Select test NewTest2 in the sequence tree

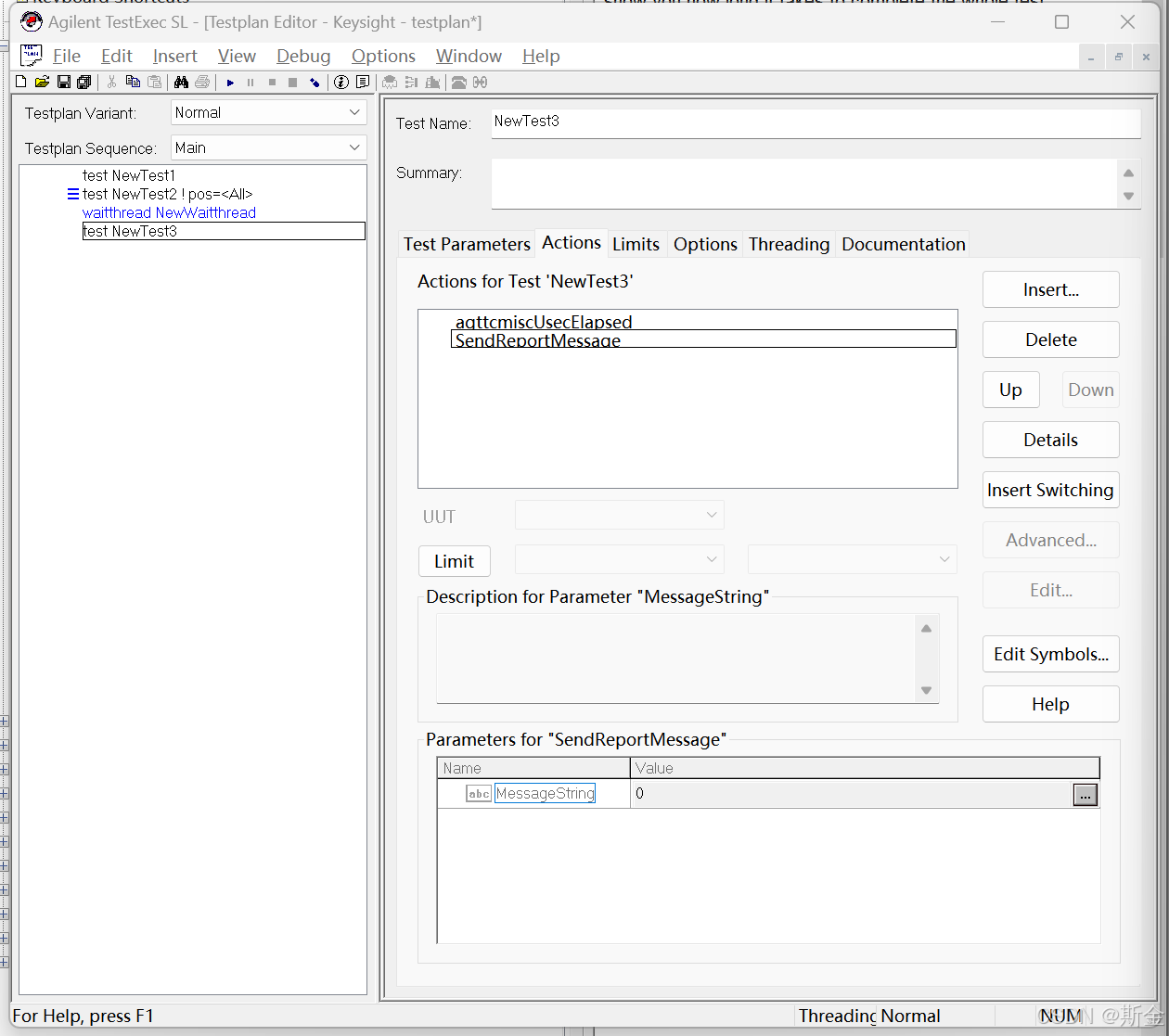(x=167, y=194)
